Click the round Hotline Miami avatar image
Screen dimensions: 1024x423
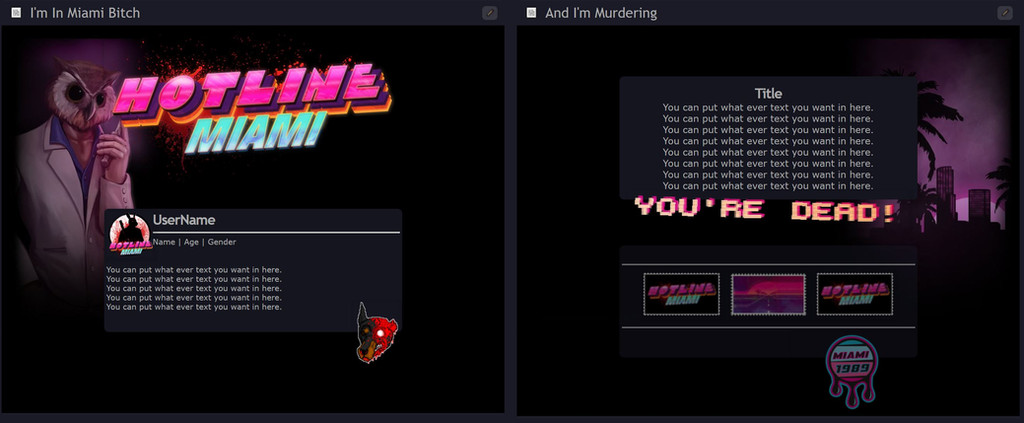[130, 235]
